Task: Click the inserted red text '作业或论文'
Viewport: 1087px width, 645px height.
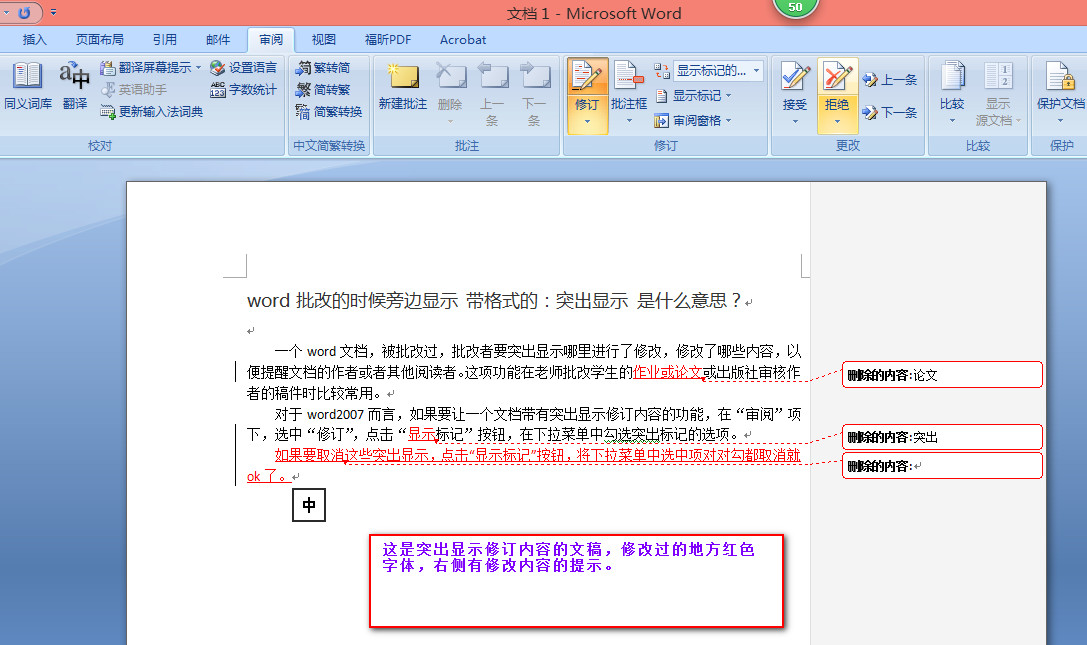Action: (x=668, y=372)
